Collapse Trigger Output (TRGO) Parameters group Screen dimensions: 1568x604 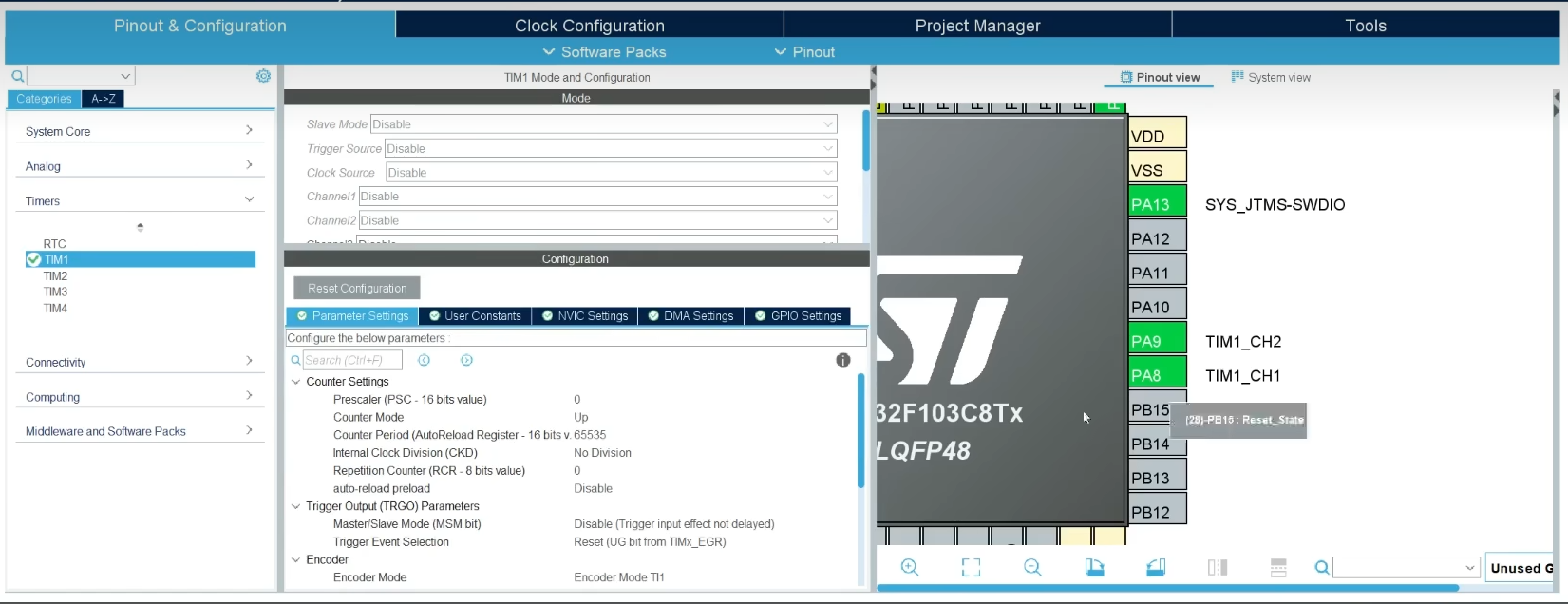(295, 506)
